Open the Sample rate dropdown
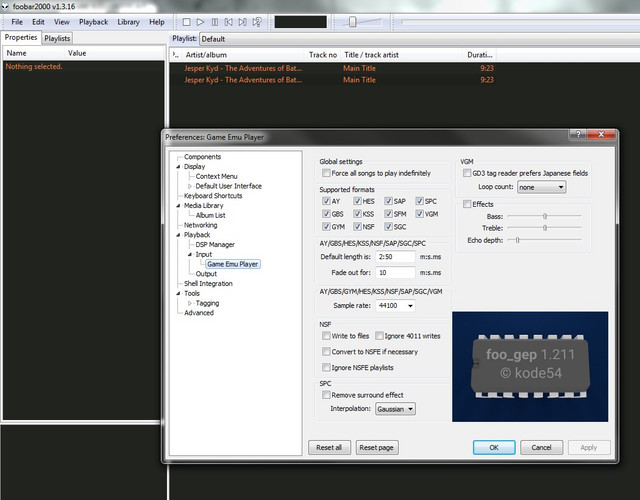 click(x=395, y=305)
